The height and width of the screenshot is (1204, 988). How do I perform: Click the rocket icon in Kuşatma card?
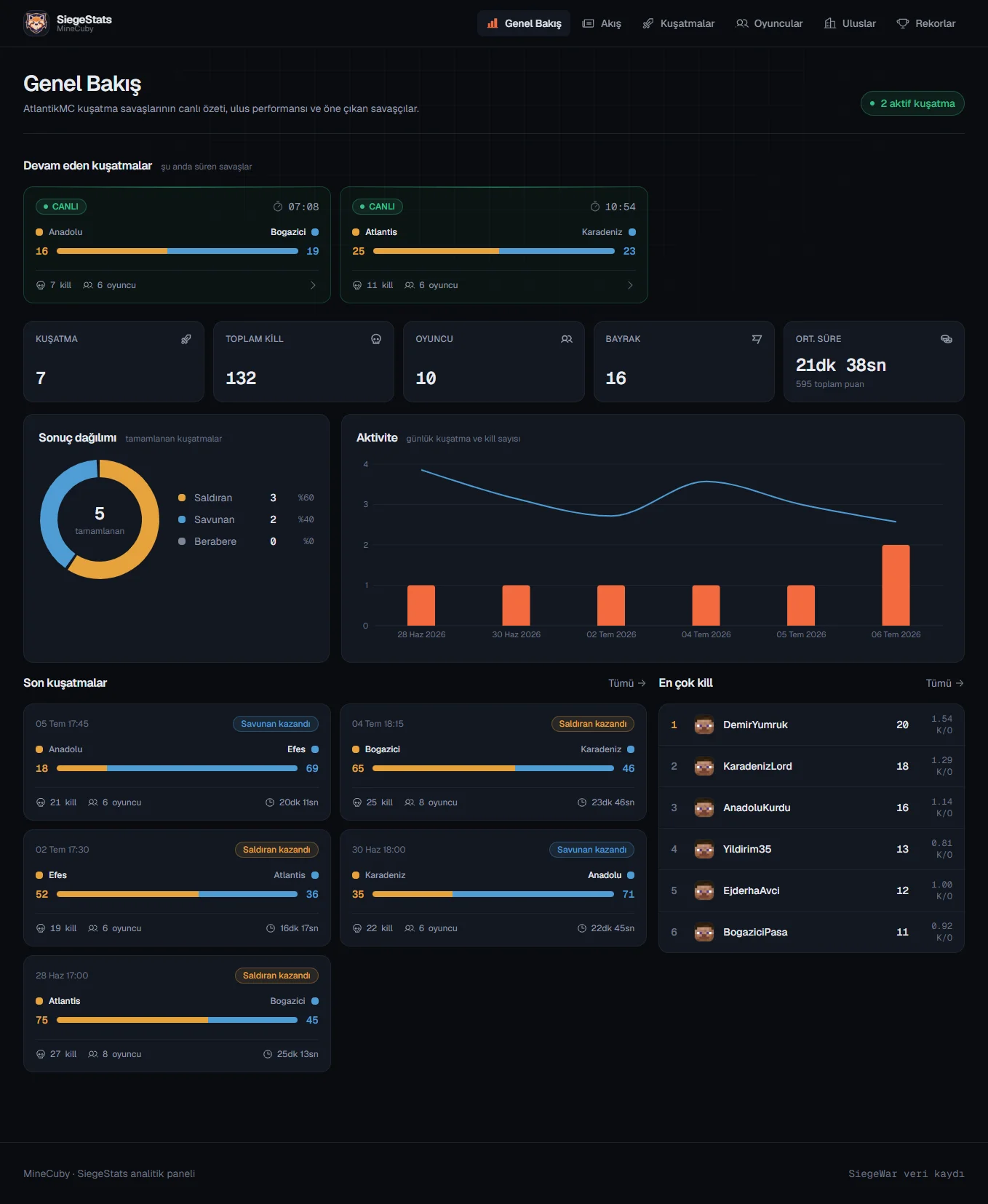(186, 339)
